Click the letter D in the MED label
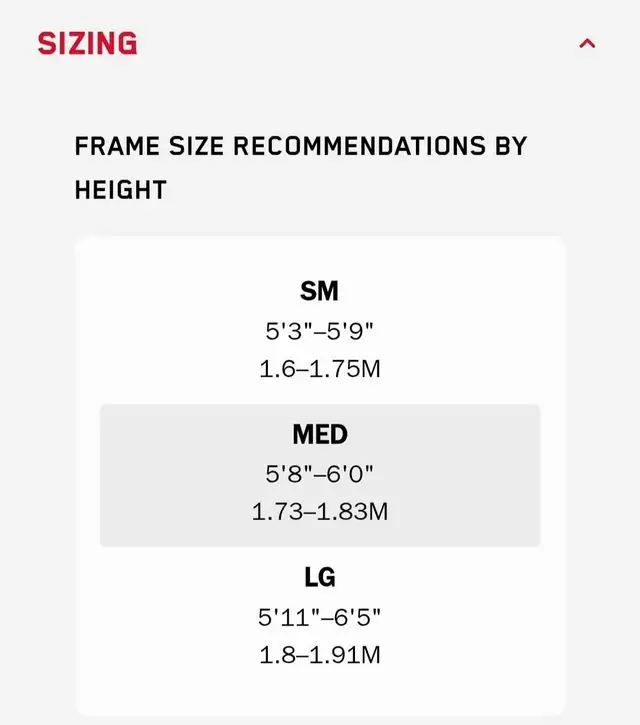 click(x=339, y=434)
